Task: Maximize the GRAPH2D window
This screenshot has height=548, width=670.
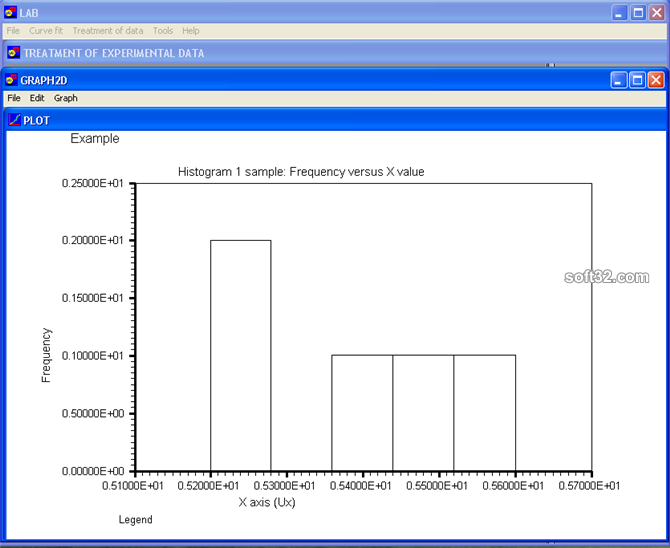Action: pos(637,80)
